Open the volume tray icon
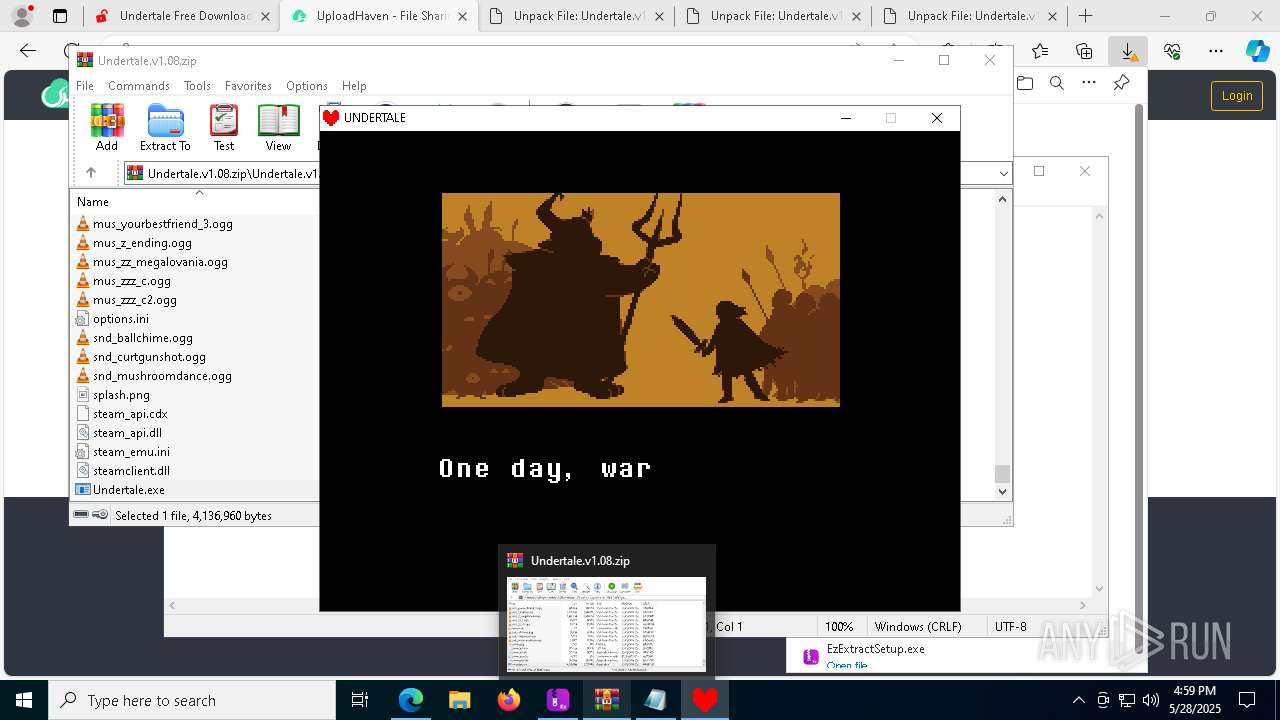This screenshot has width=1280, height=720. pos(1151,700)
